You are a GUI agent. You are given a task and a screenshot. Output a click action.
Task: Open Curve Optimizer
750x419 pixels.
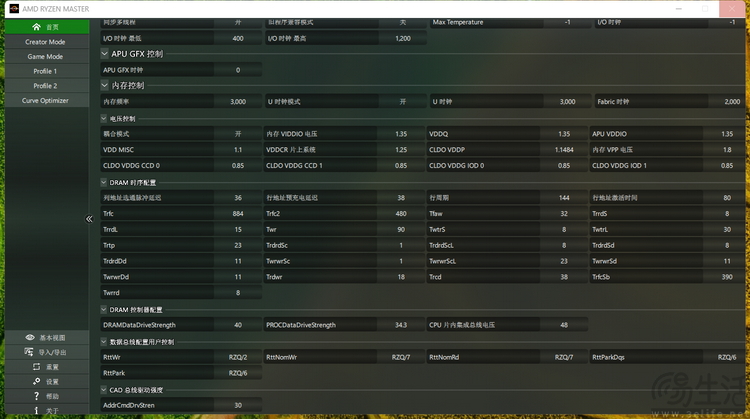47,100
